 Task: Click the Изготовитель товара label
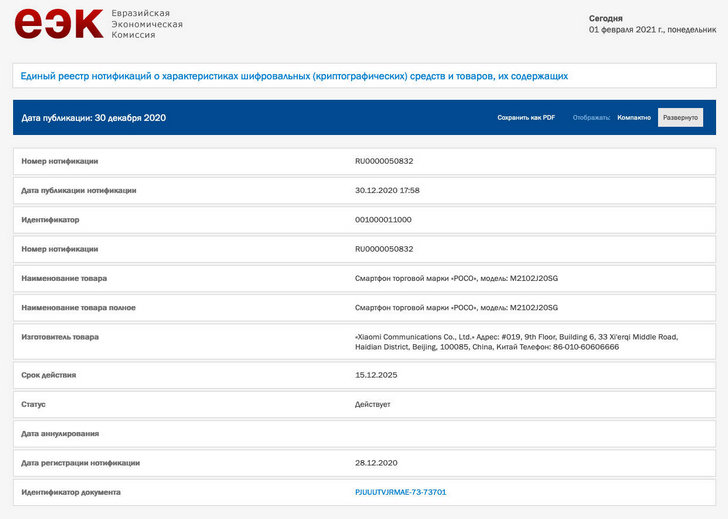tap(60, 337)
